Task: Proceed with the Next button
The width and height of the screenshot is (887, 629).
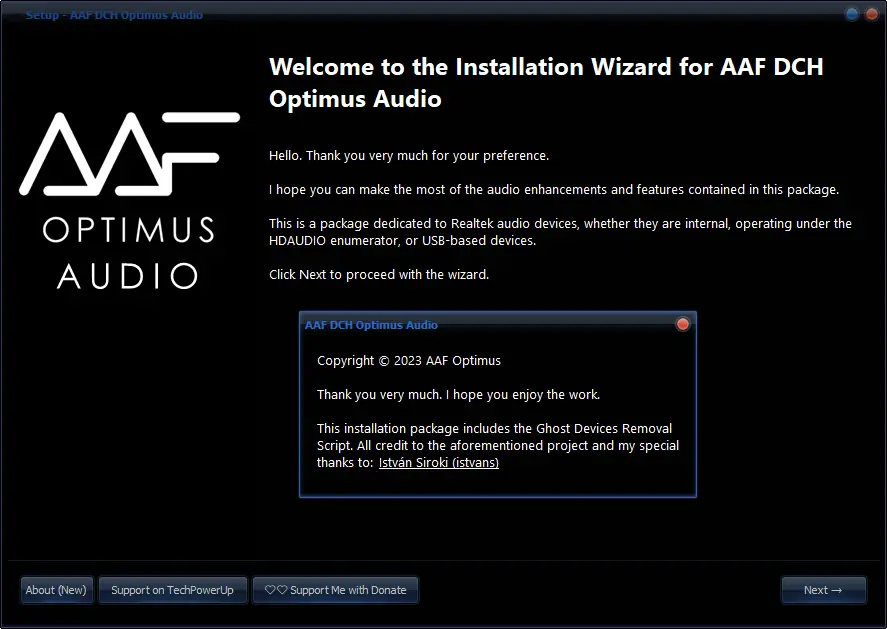Action: pyautogui.click(x=823, y=590)
